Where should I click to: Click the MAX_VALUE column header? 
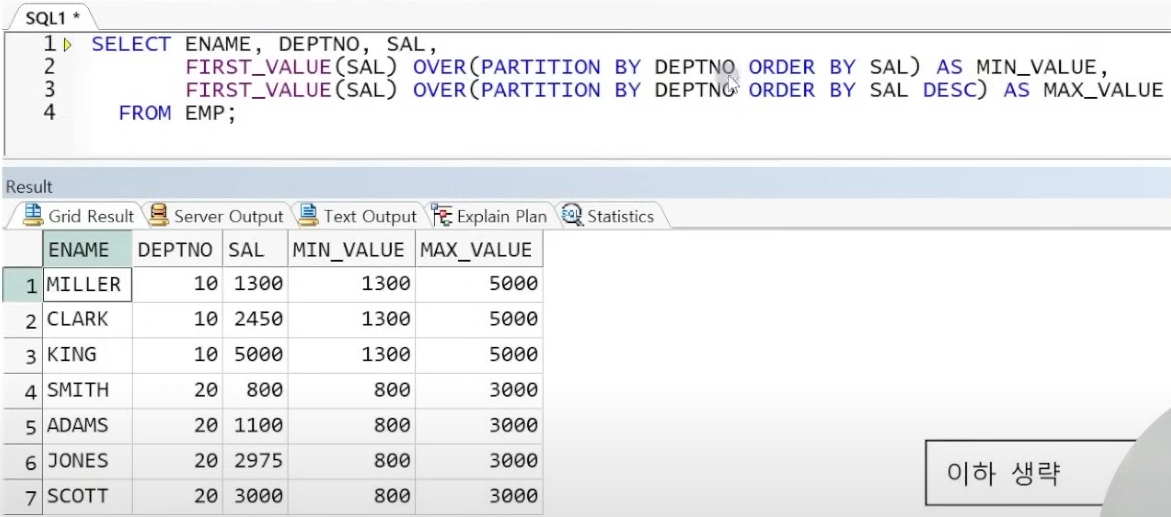point(479,250)
